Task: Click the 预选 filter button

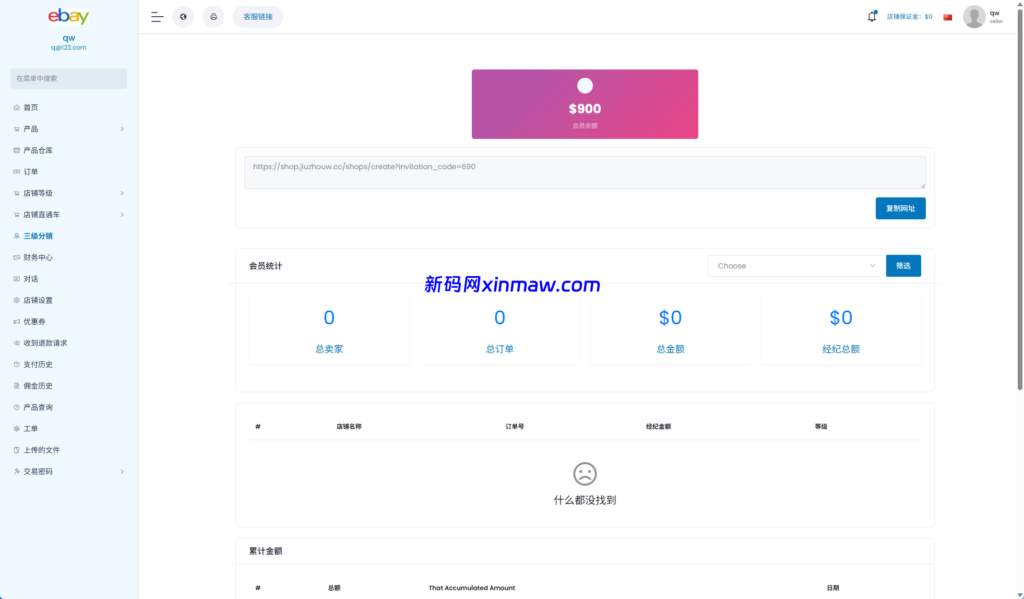Action: click(x=902, y=265)
